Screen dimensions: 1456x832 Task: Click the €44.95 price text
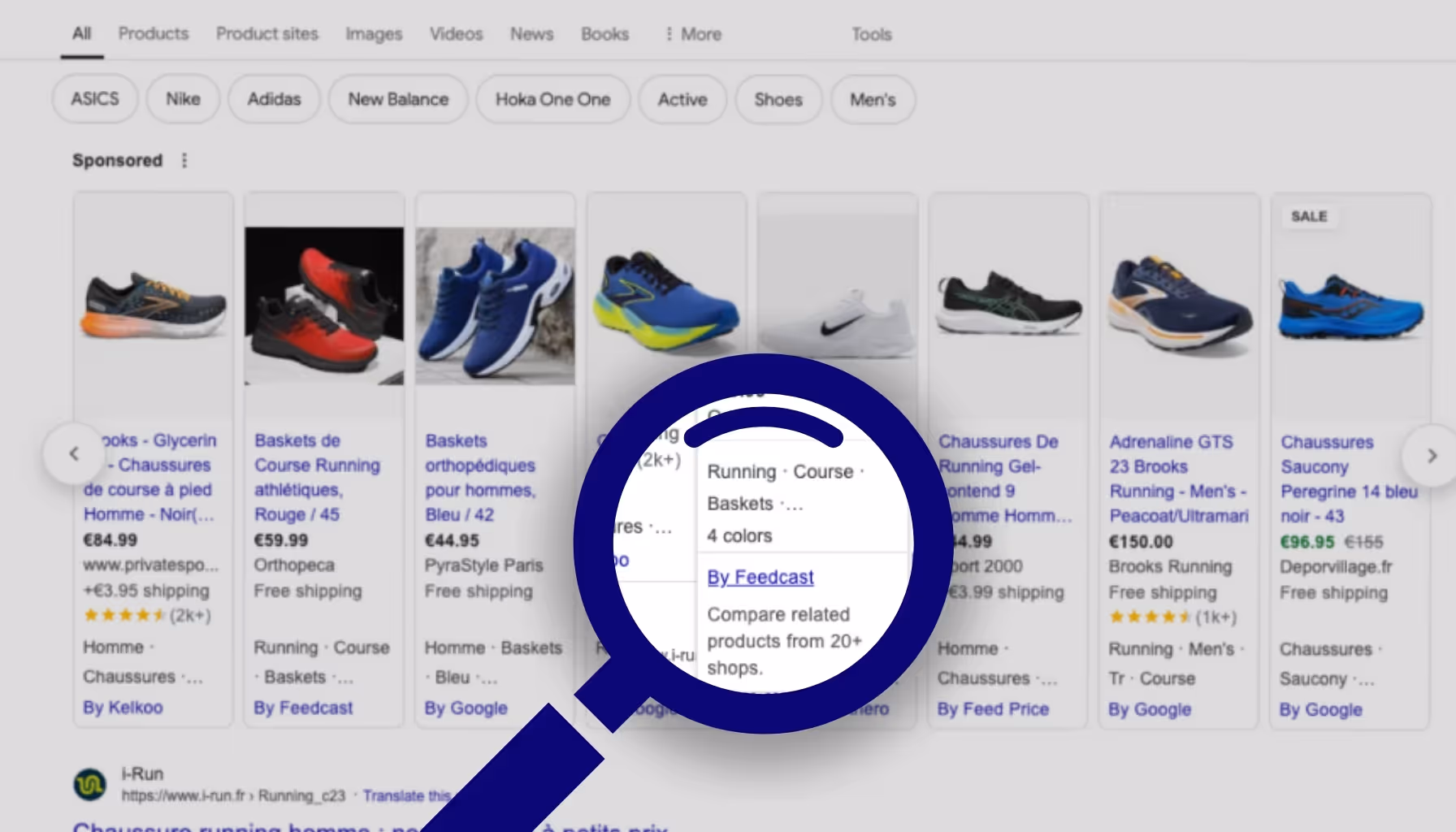click(453, 540)
